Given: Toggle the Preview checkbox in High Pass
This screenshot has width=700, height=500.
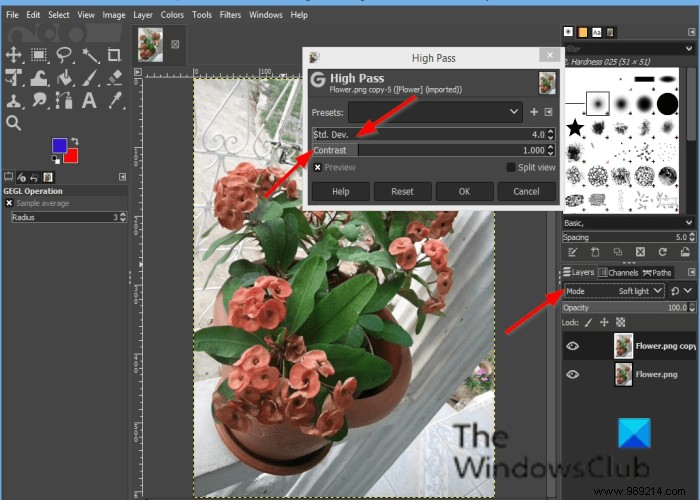Looking at the screenshot, I should (317, 167).
